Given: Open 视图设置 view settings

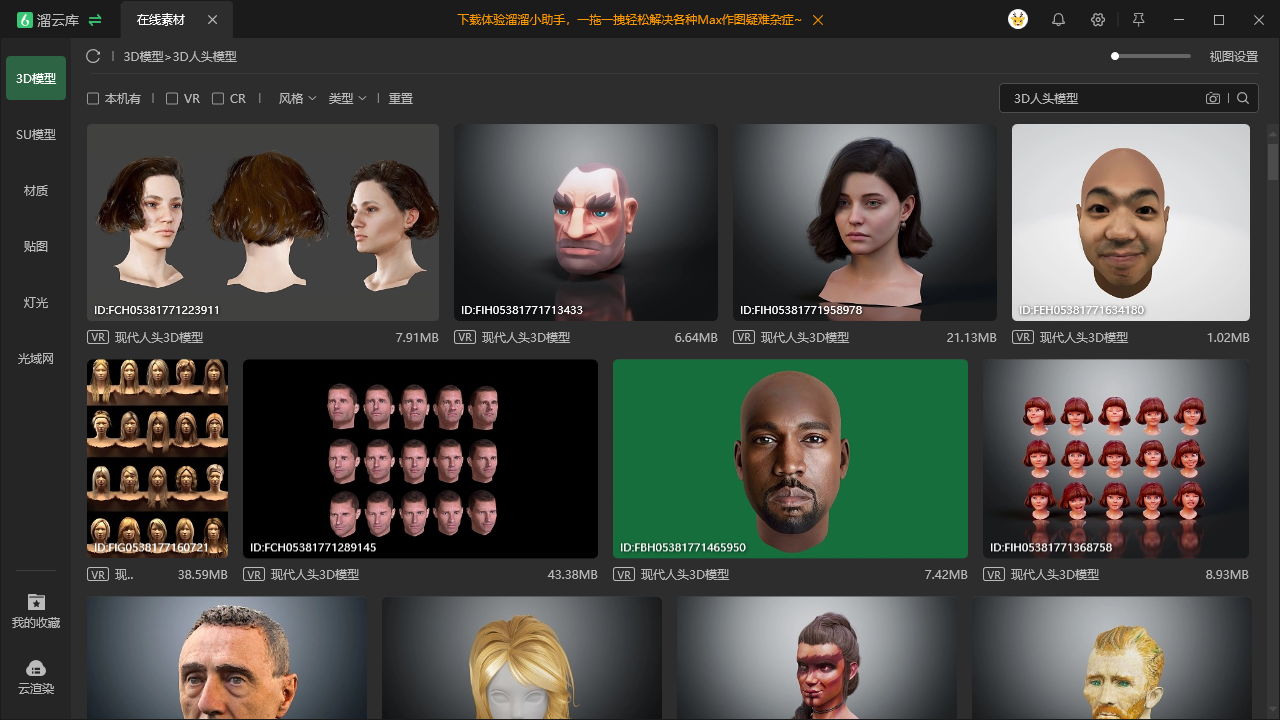Looking at the screenshot, I should pos(1234,57).
